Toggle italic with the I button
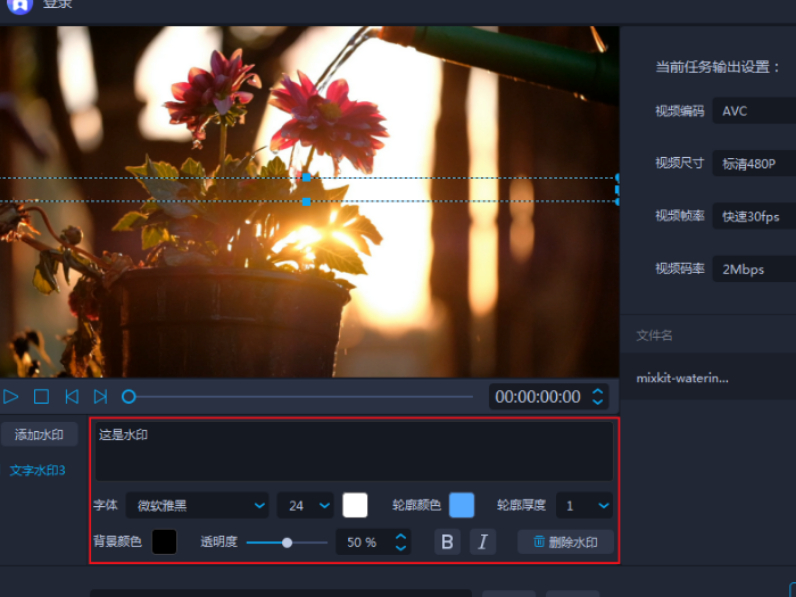Viewport: 796px width, 597px height. 483,542
